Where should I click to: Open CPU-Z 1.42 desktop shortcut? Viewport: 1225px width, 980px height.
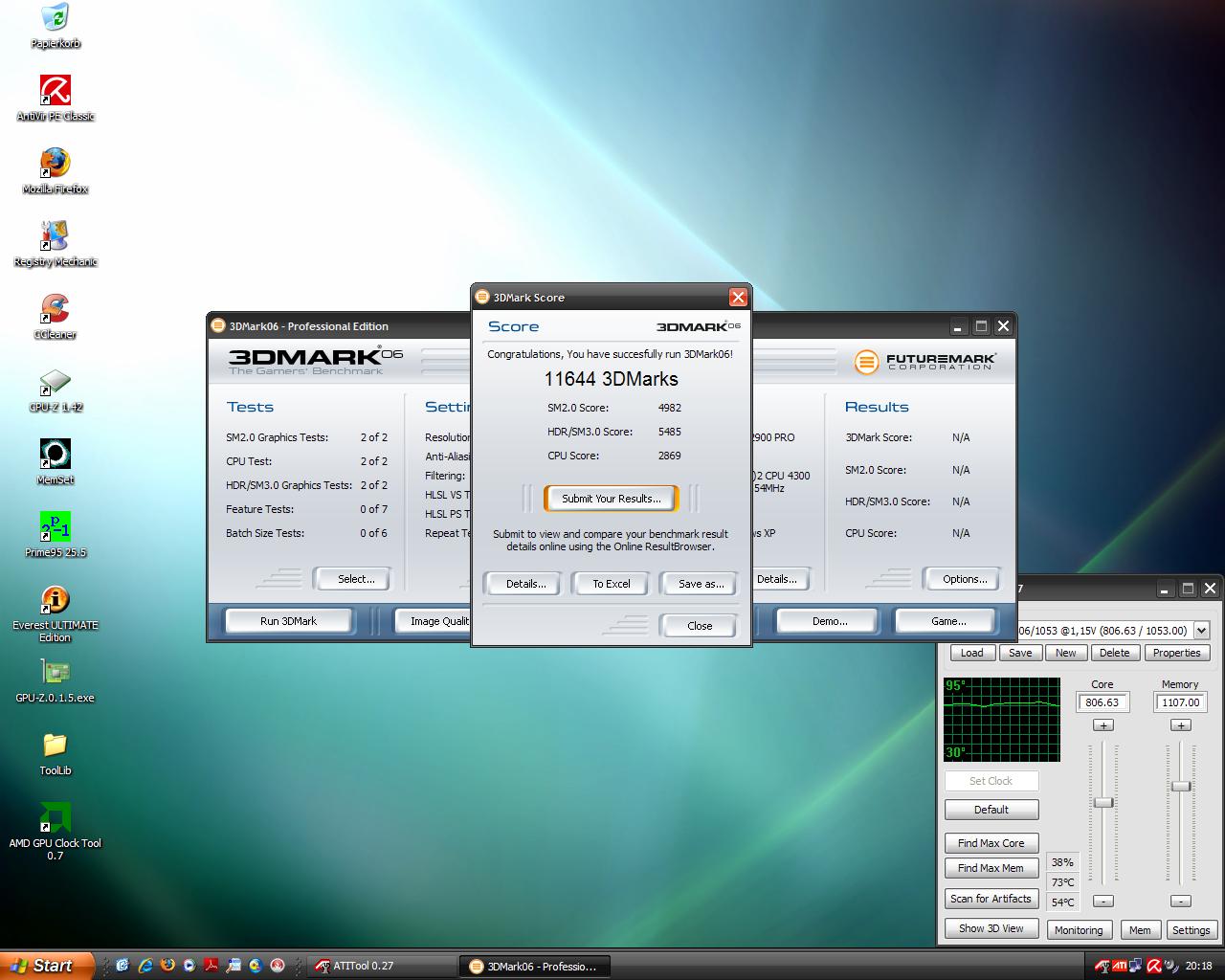pos(56,390)
